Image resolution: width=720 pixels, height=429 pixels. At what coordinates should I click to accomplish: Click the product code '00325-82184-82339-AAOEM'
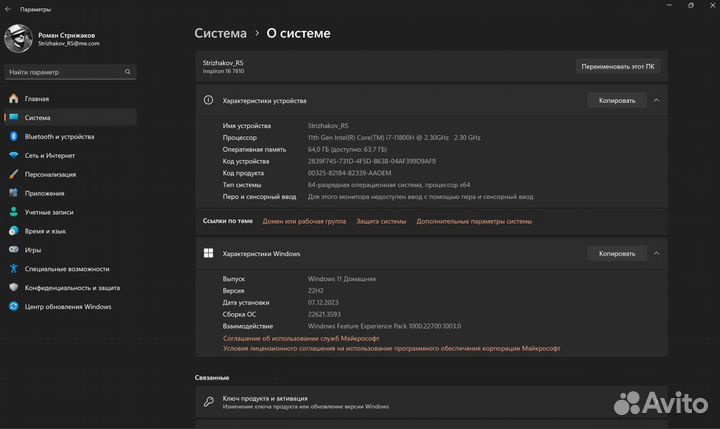tap(349, 173)
